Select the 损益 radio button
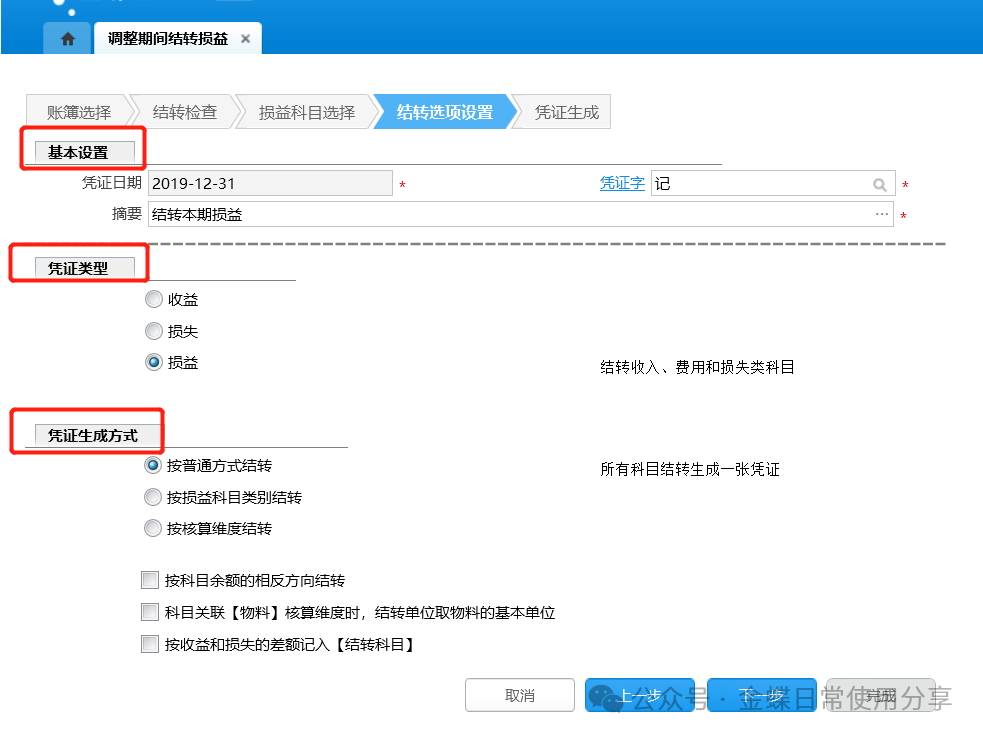This screenshot has width=983, height=737. [154, 363]
